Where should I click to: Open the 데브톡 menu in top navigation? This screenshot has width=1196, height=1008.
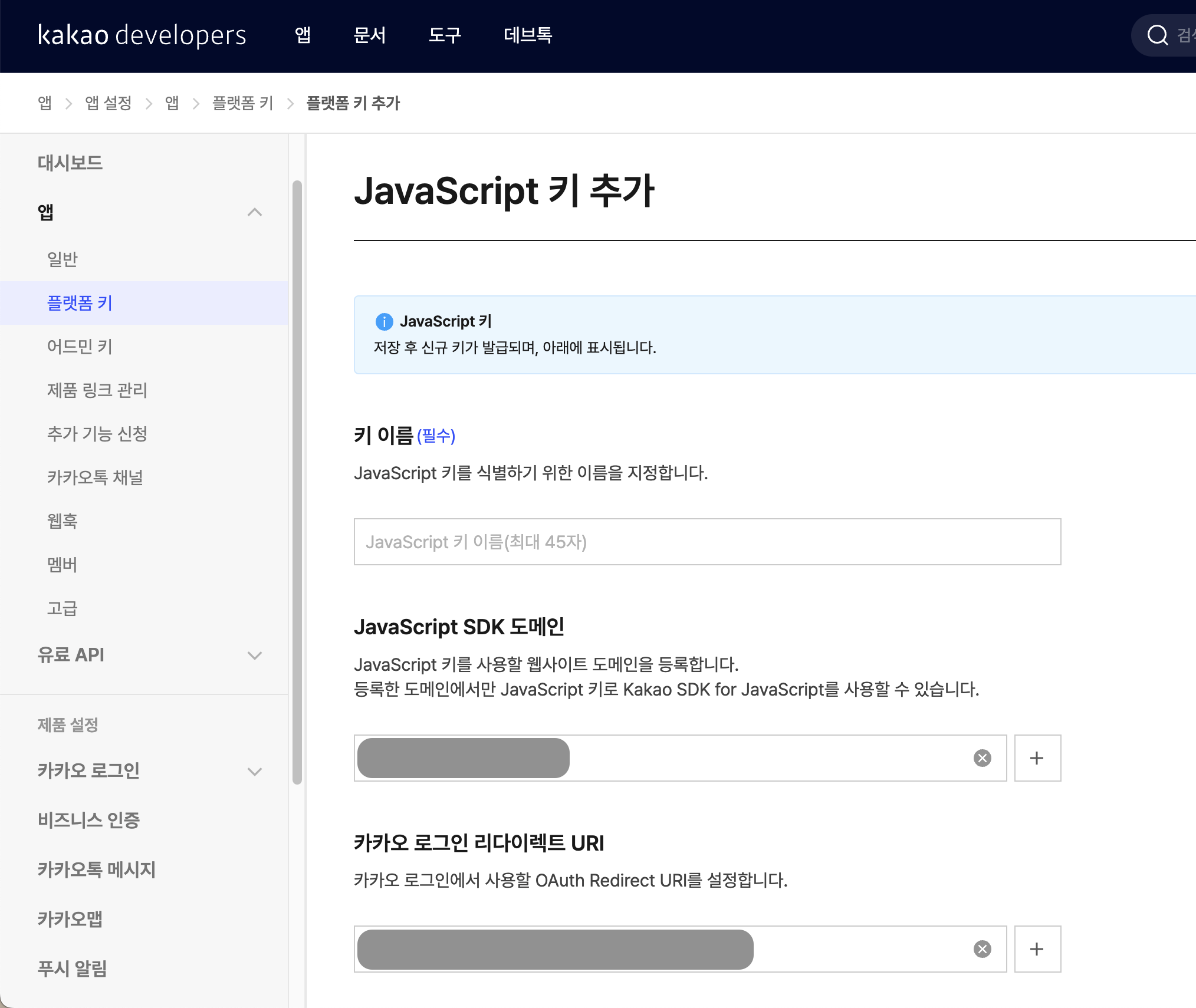(x=528, y=35)
